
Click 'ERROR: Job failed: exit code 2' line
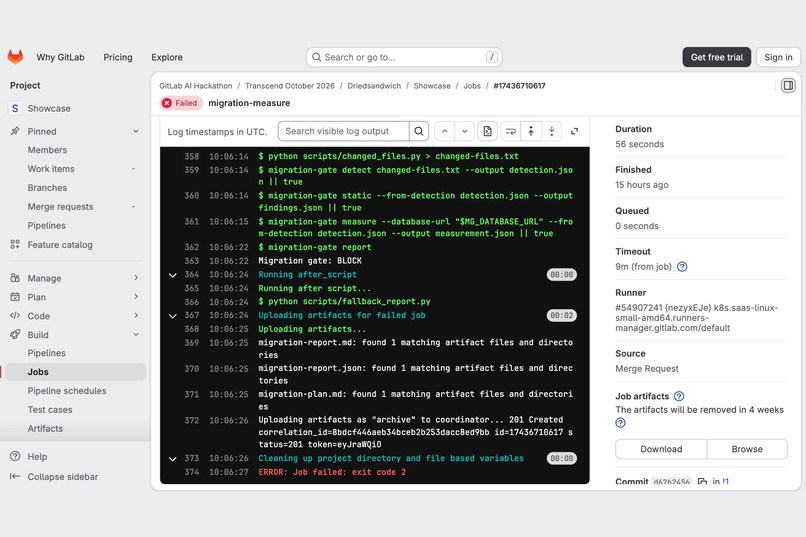pos(332,472)
